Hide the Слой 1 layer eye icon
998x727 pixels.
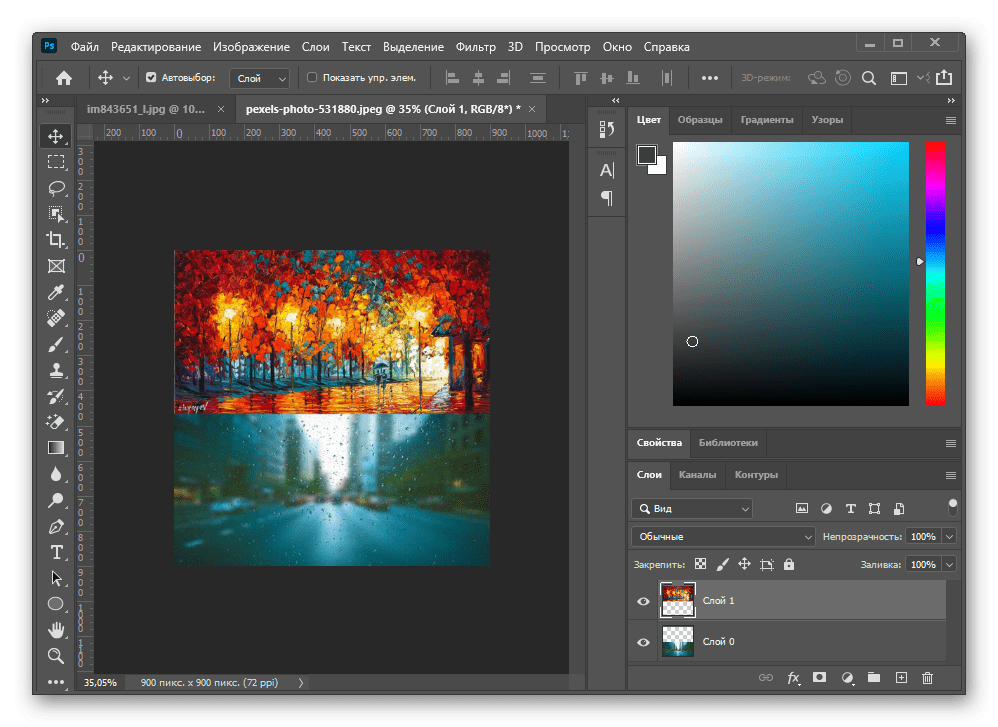tap(643, 601)
